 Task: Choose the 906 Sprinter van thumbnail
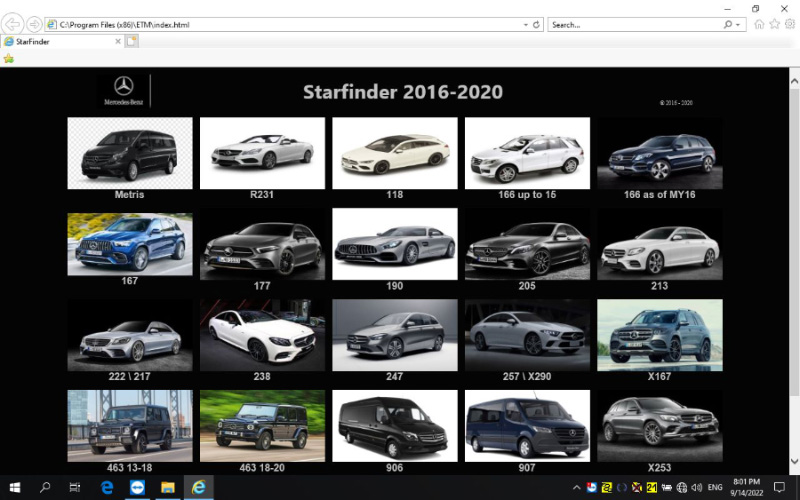click(x=395, y=426)
